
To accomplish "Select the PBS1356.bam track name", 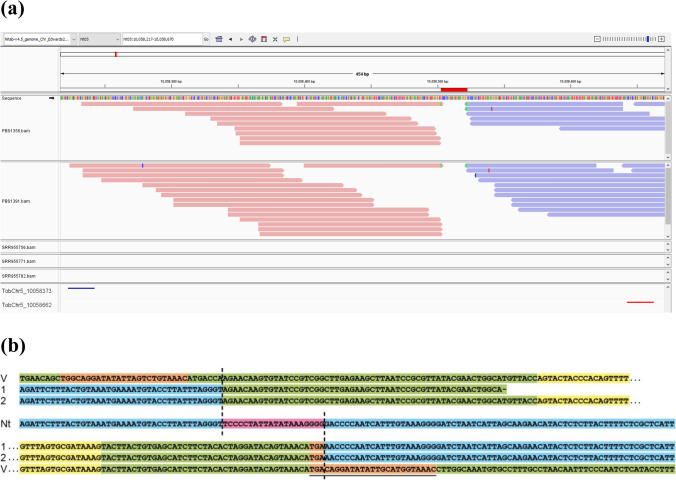I will [x=16, y=130].
